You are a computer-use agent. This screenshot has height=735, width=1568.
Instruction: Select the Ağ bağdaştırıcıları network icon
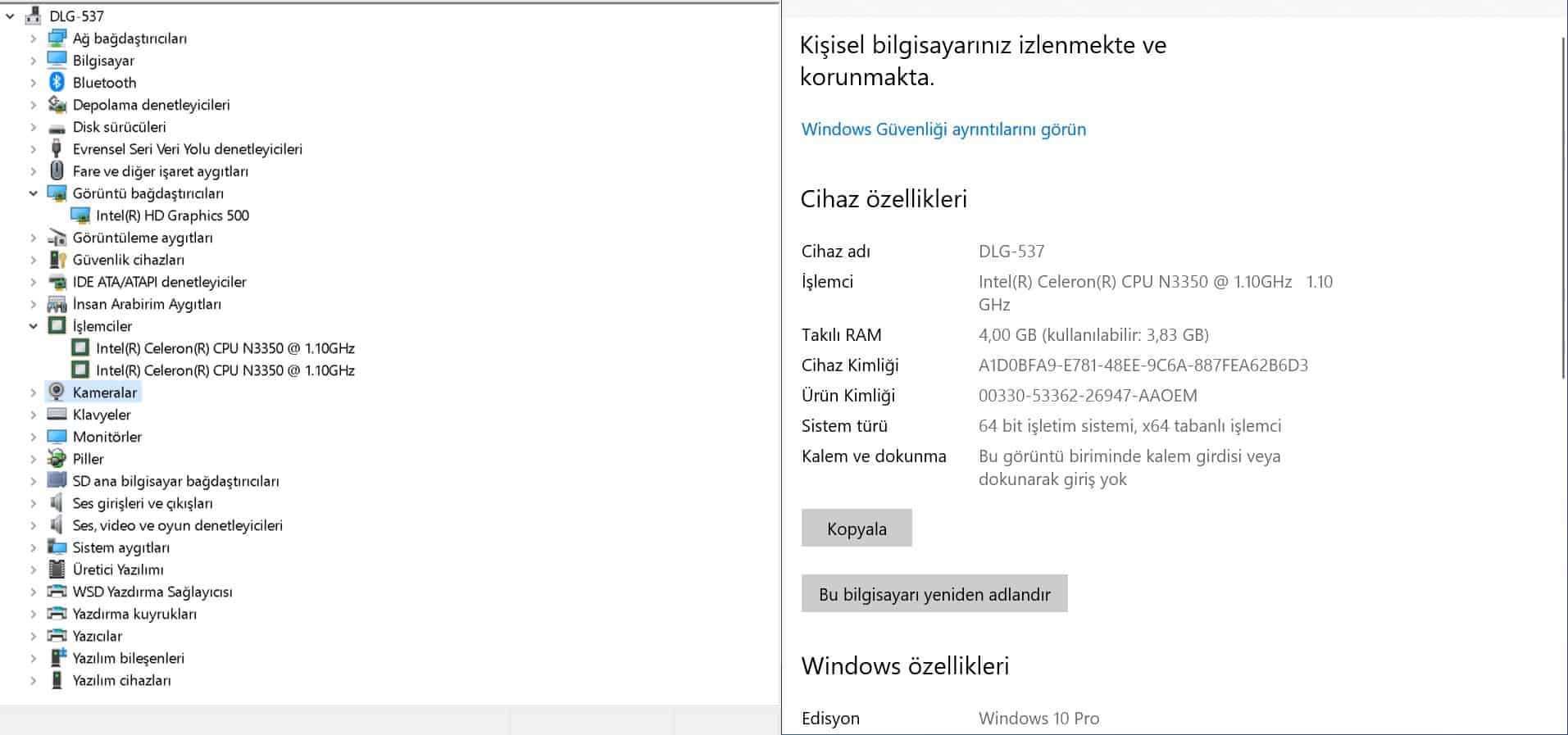57,38
